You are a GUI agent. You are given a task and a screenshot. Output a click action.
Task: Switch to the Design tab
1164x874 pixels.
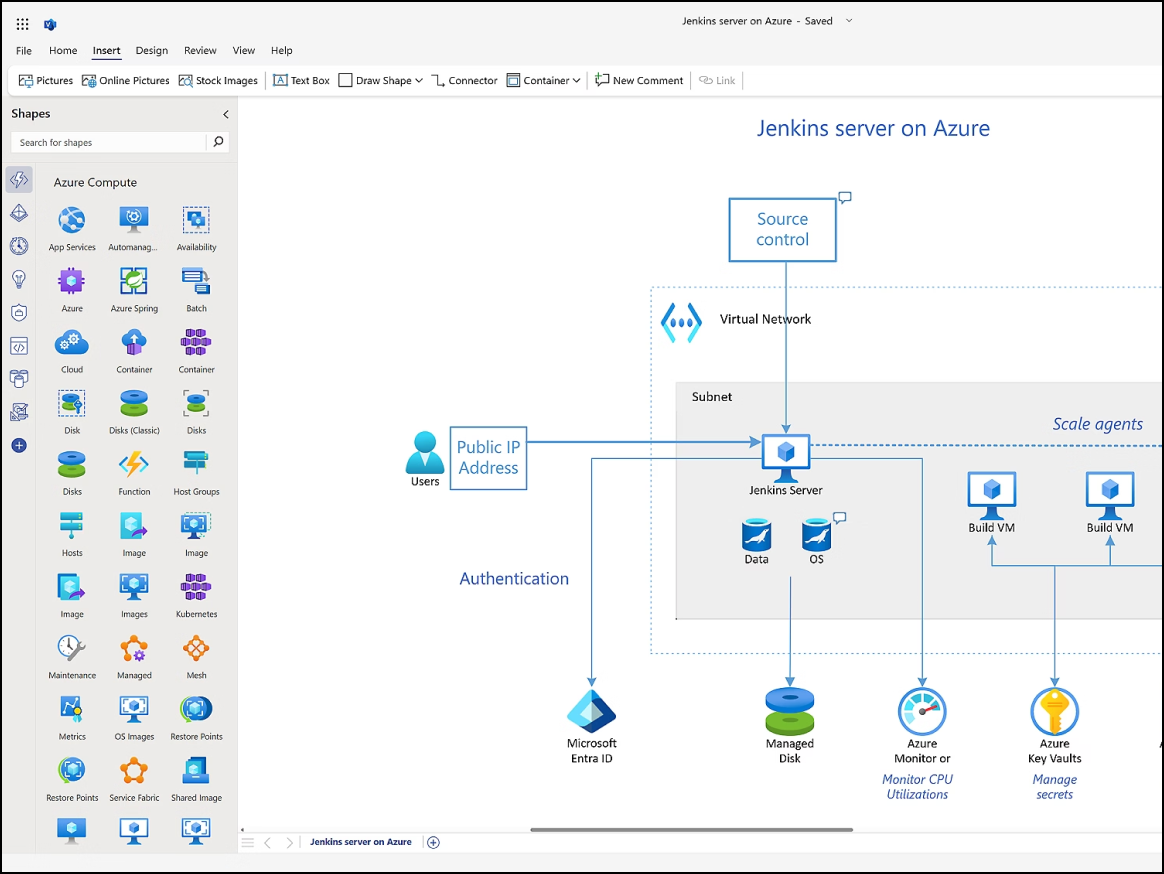pyautogui.click(x=151, y=50)
